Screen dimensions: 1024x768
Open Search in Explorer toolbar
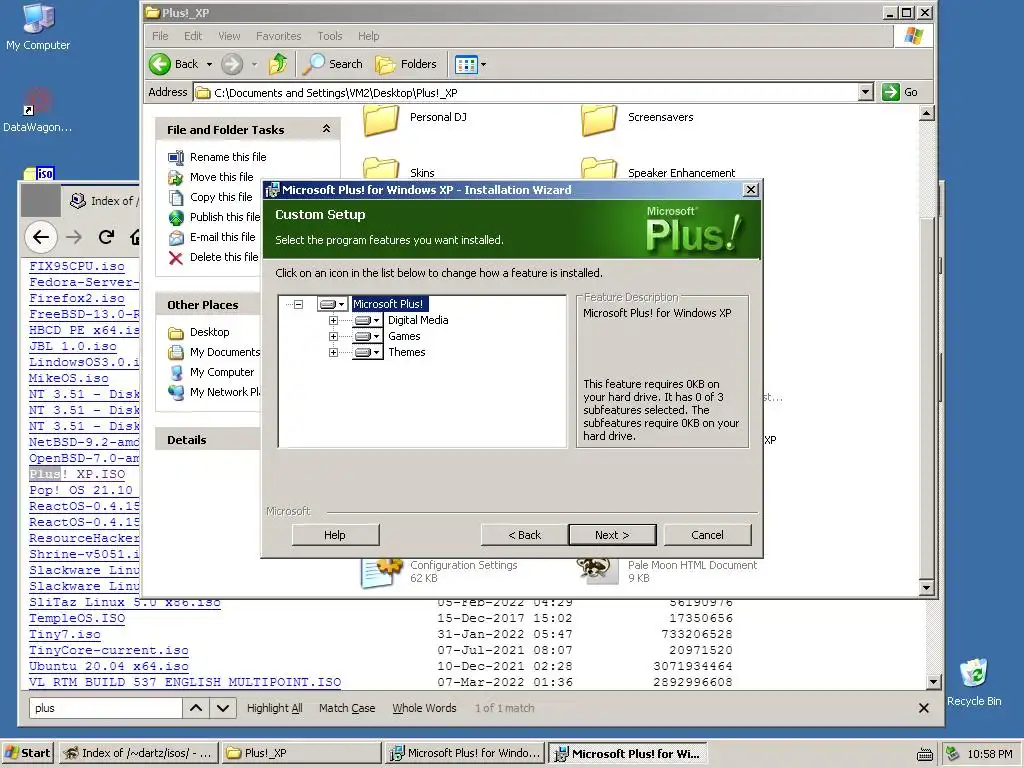[x=334, y=64]
